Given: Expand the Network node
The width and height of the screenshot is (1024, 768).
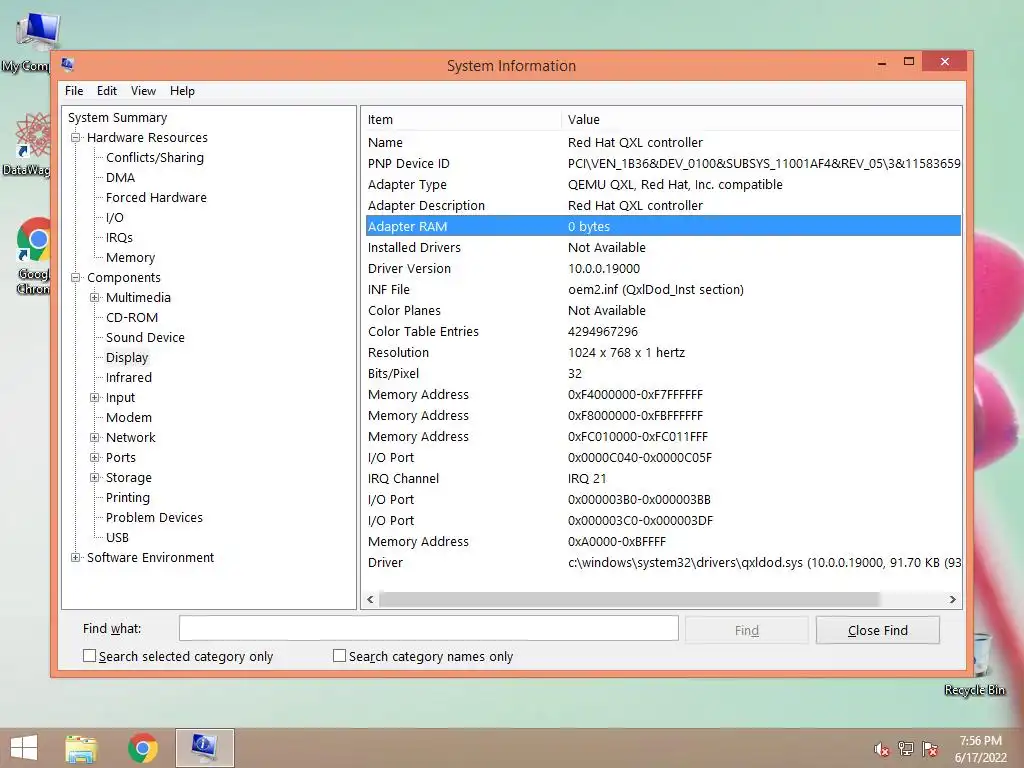Looking at the screenshot, I should point(95,438).
